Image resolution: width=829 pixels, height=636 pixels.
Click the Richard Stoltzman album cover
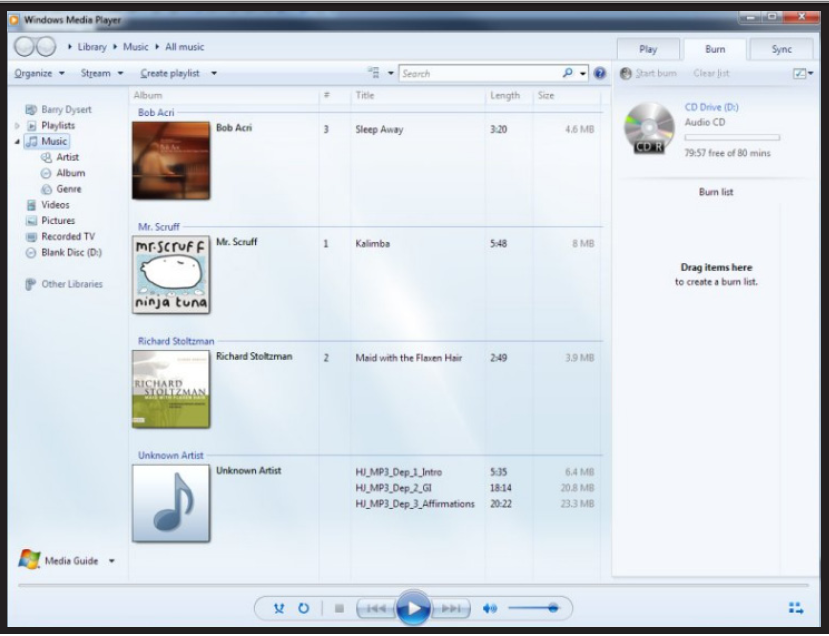(x=171, y=389)
